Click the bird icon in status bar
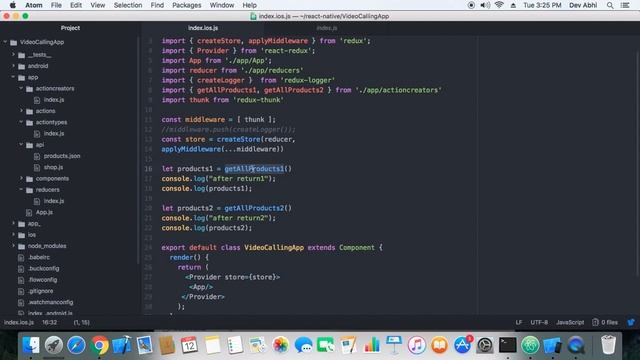The height and width of the screenshot is (360, 640). [631, 322]
